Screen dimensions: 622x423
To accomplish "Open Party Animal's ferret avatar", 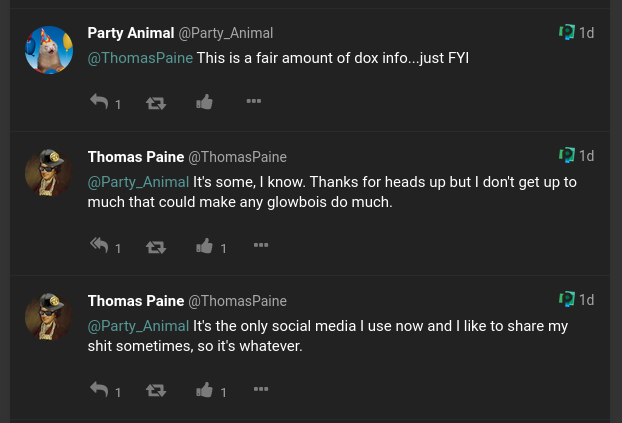I will [49, 50].
